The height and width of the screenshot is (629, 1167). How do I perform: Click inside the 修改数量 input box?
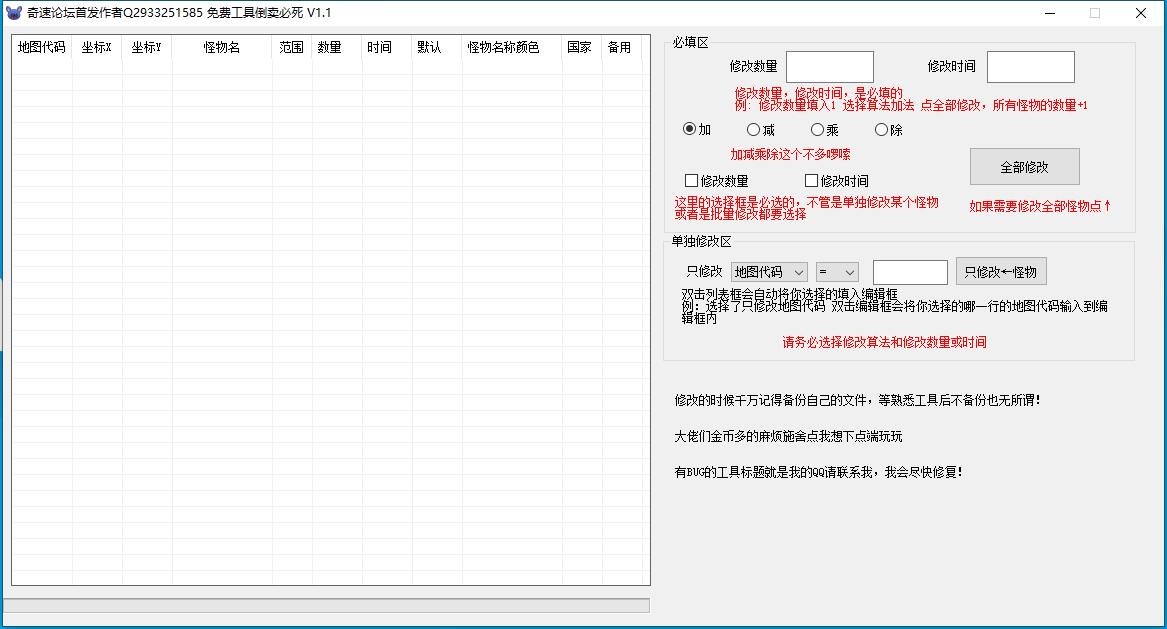pos(829,66)
